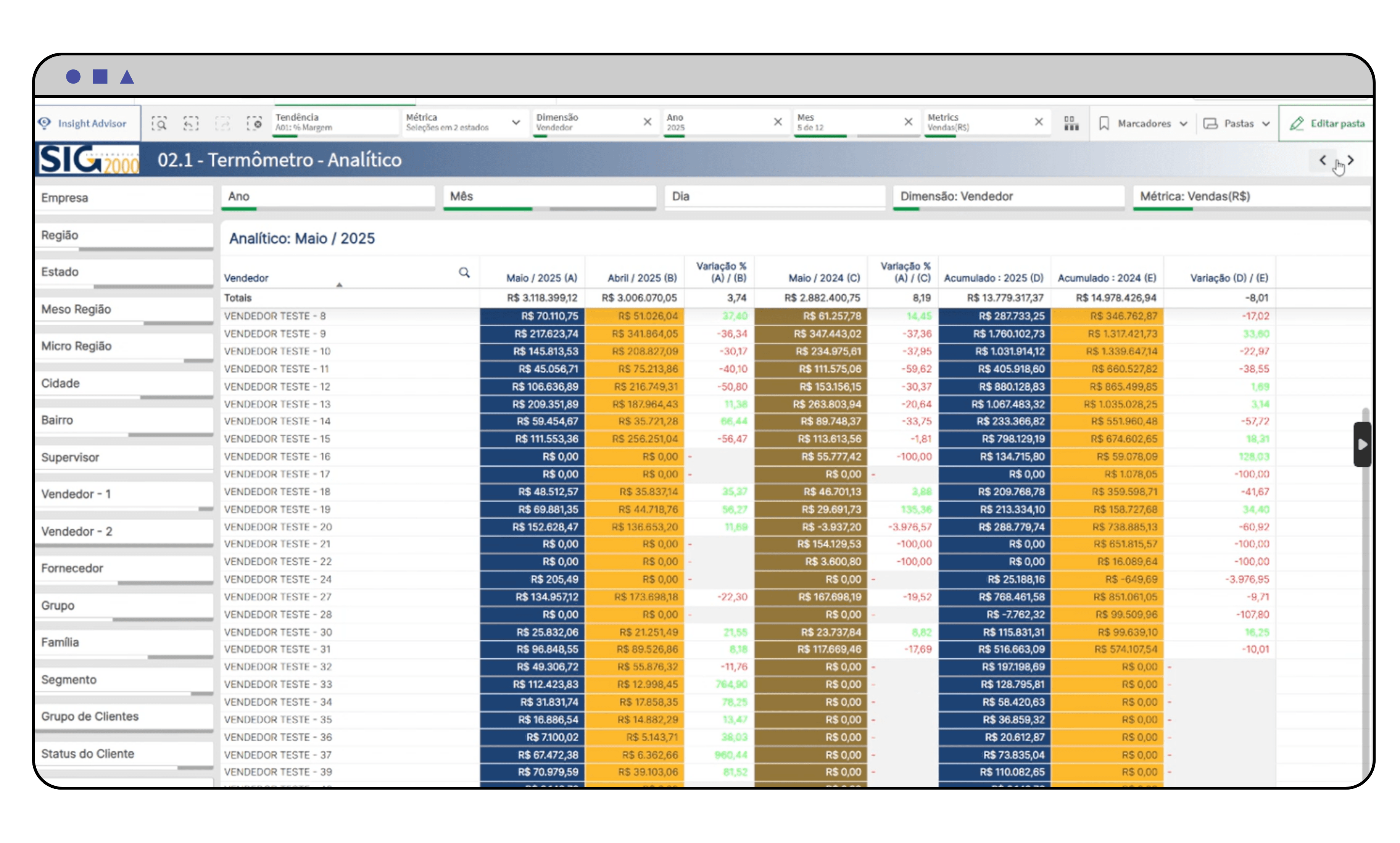Open the Insight Advisor panel
1400x843 pixels.
(85, 123)
